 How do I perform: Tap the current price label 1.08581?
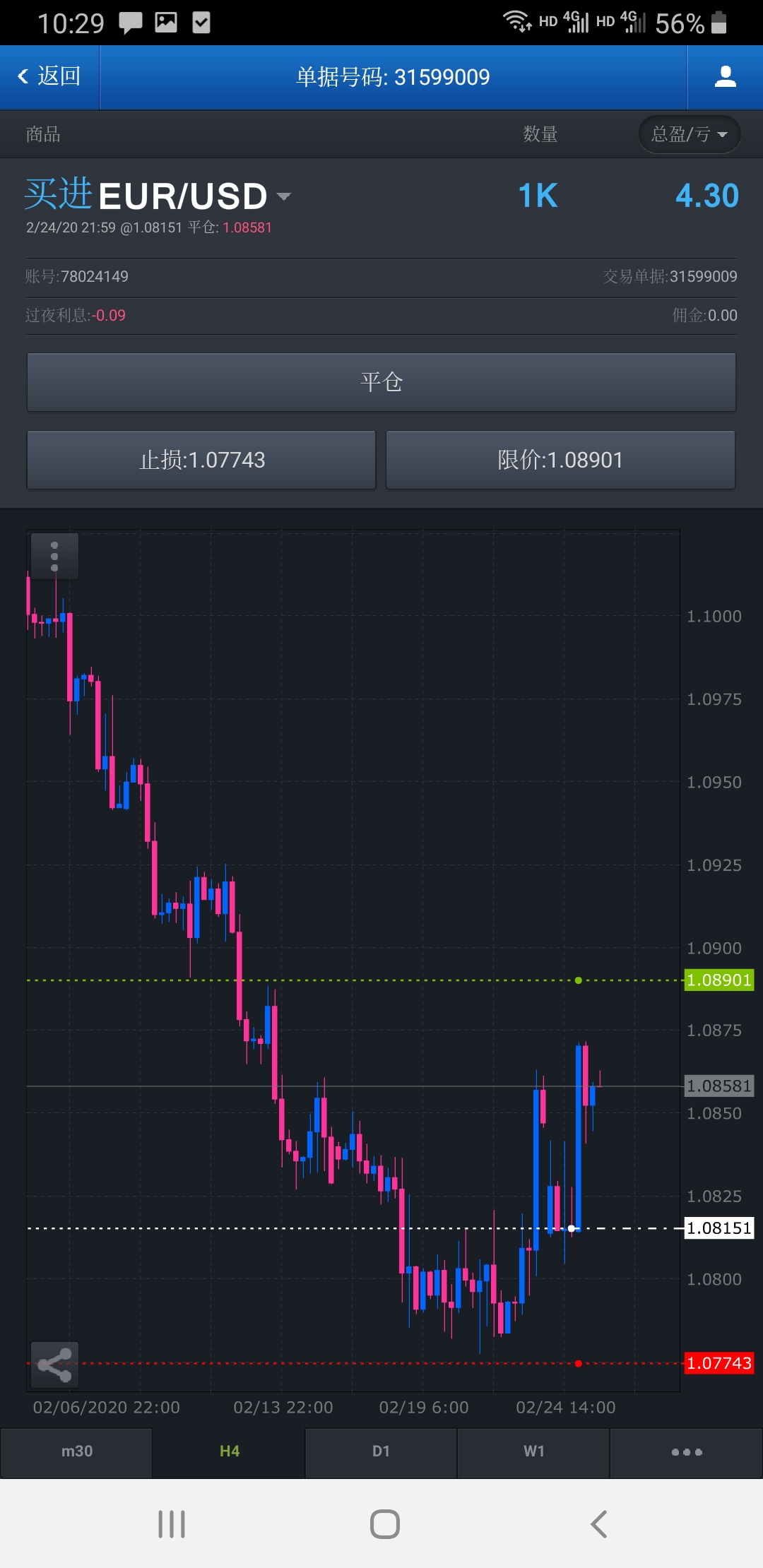(x=719, y=1086)
